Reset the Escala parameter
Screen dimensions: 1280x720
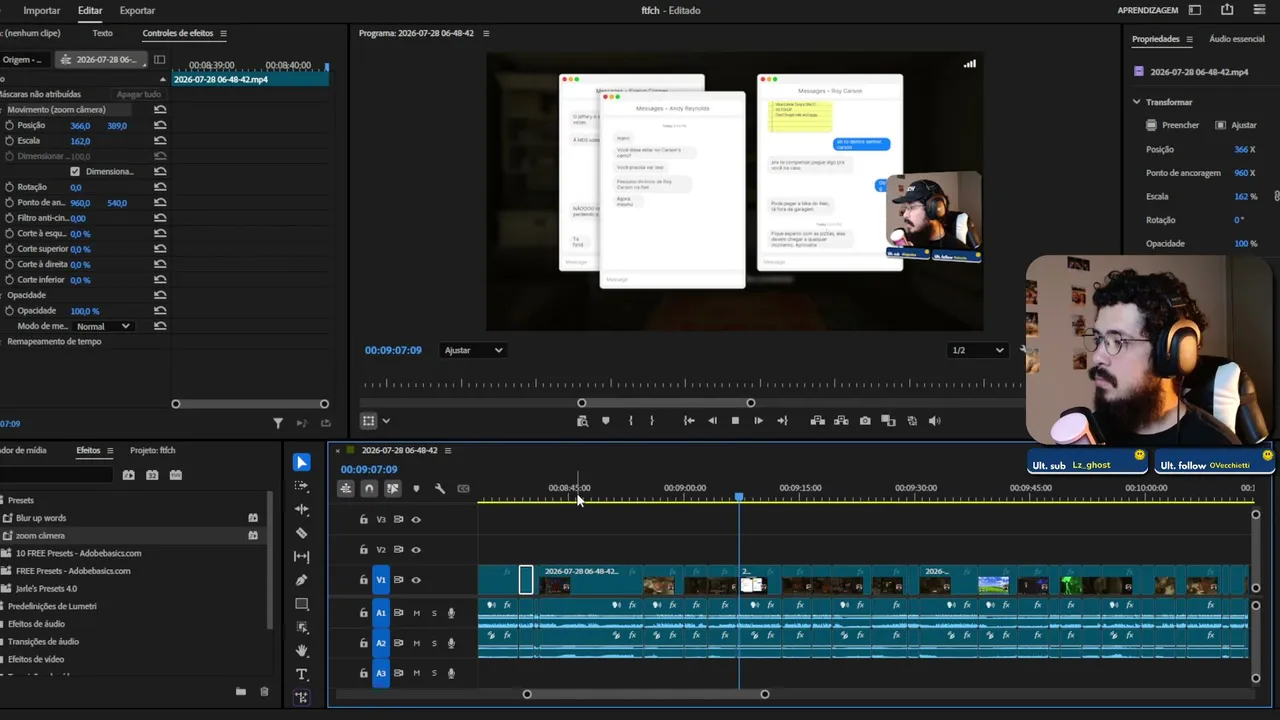coord(160,141)
